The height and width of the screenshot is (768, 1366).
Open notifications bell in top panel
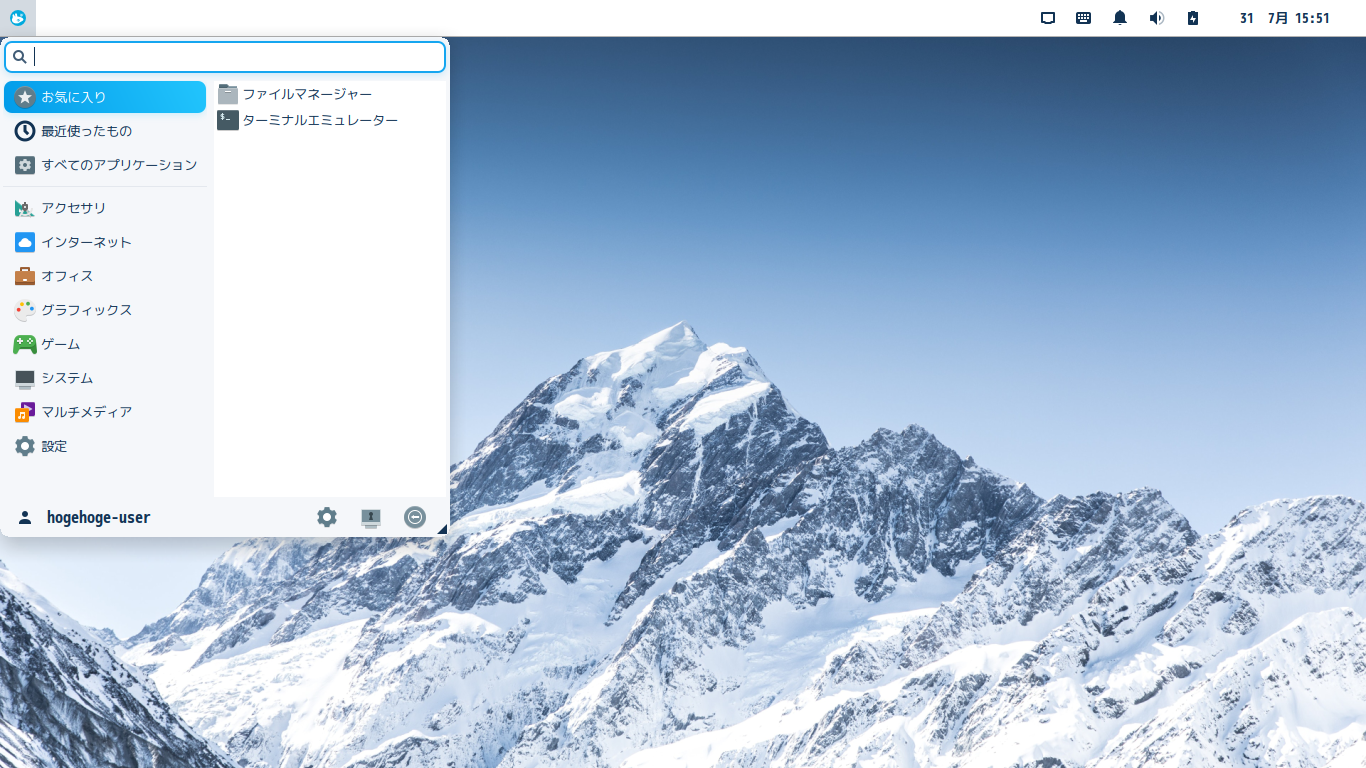pos(1120,18)
